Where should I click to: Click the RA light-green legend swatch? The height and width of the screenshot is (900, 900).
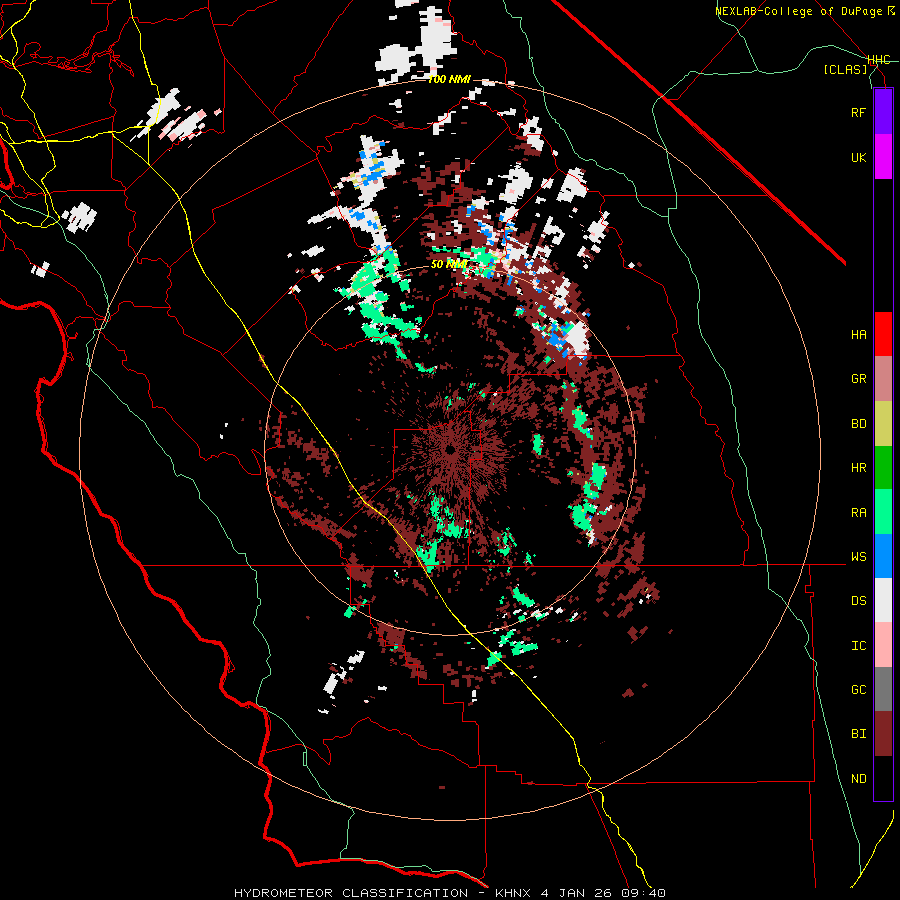(x=883, y=512)
